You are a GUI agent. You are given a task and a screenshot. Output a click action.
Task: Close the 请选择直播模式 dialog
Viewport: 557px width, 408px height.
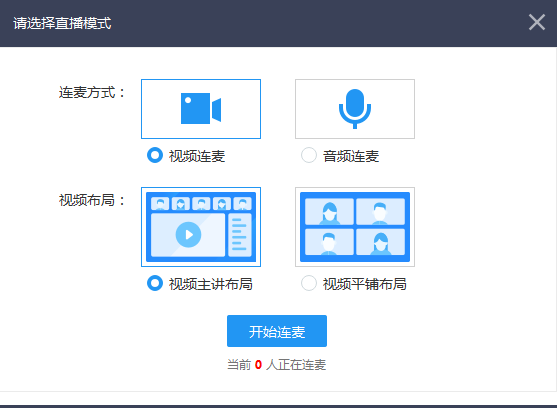[537, 22]
